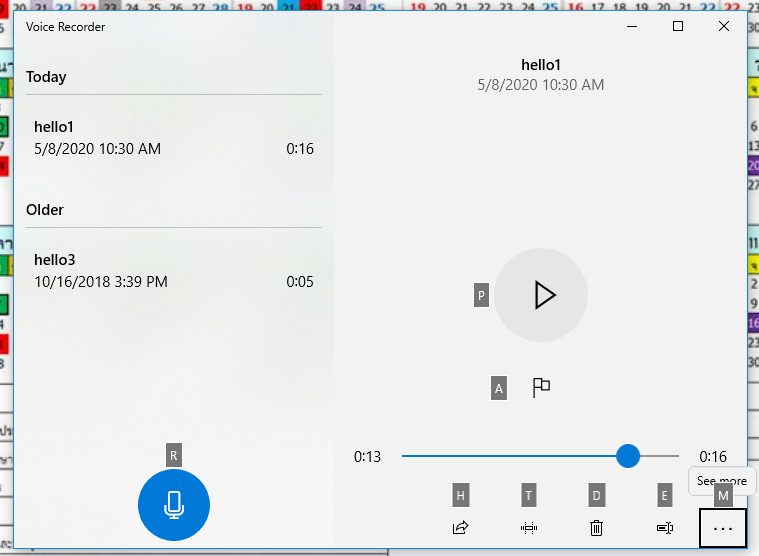
Task: Play the hello1 recording
Action: tap(541, 295)
